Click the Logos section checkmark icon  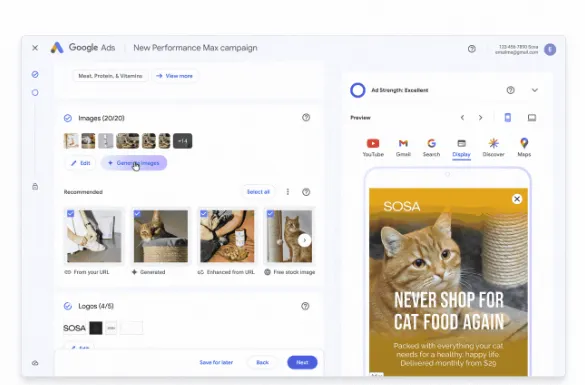click(x=68, y=306)
